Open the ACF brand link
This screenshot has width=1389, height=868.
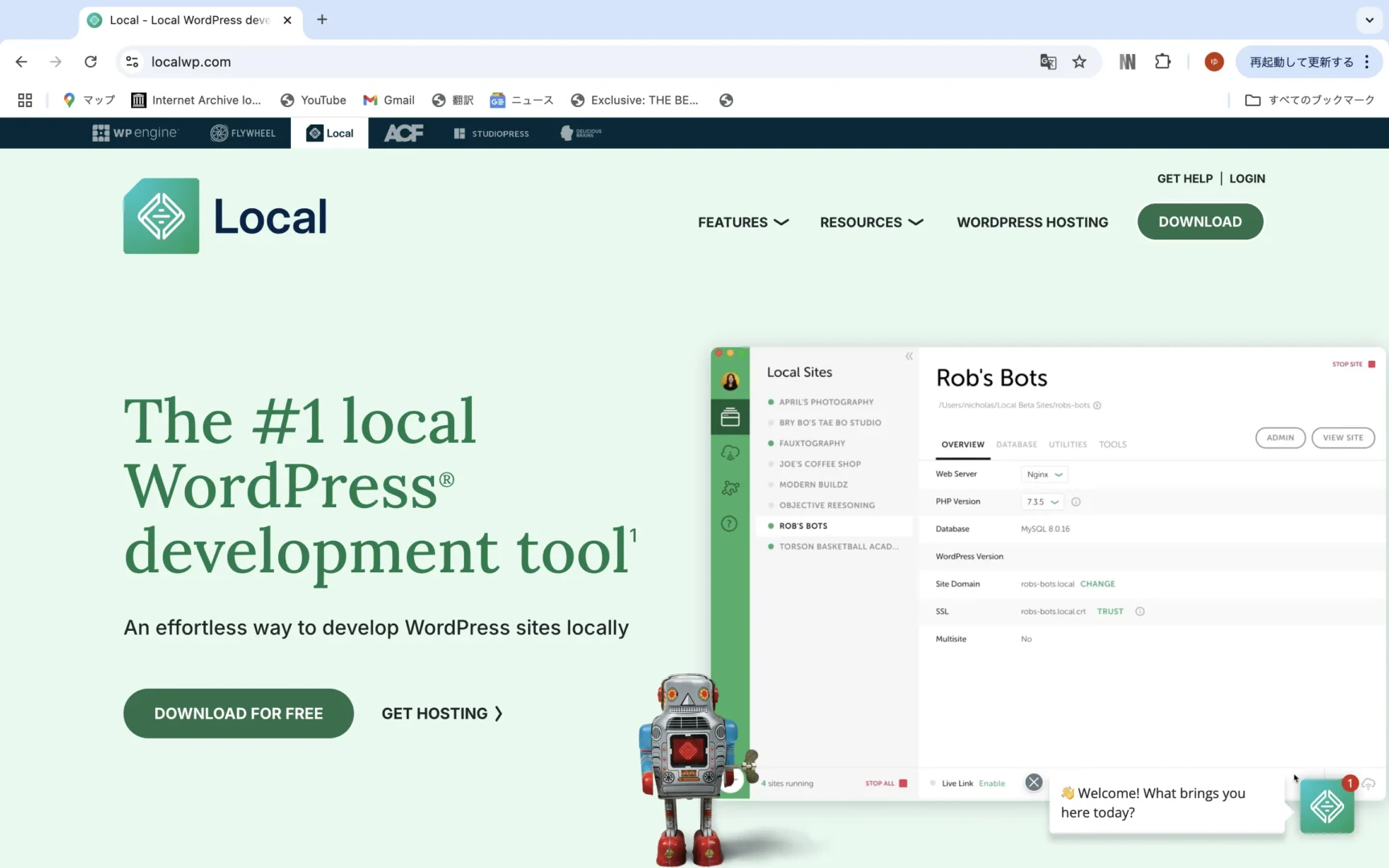404,133
